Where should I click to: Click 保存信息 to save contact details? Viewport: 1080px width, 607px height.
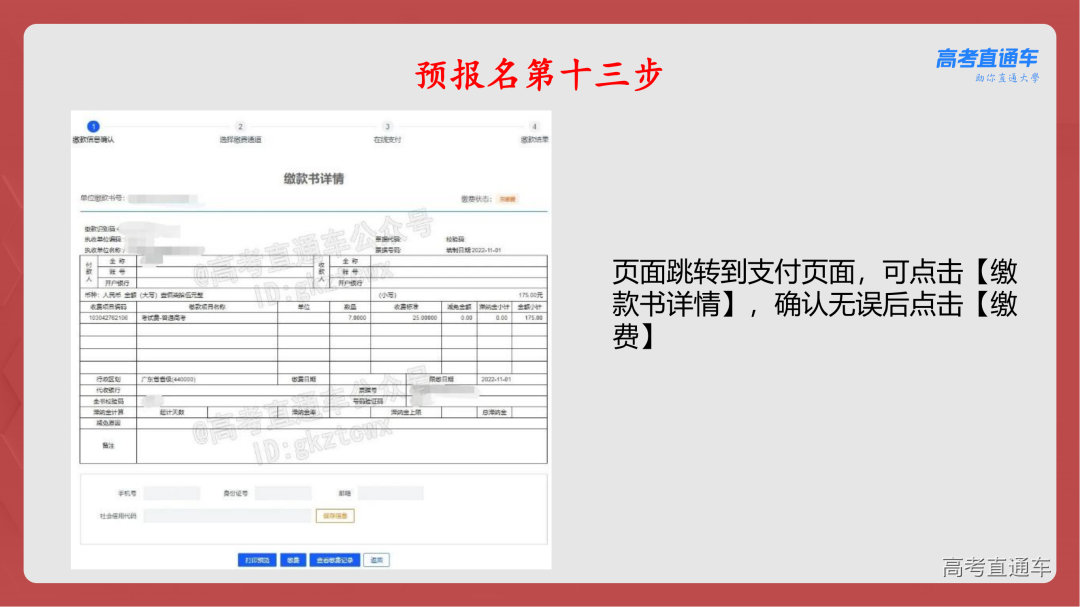337,516
